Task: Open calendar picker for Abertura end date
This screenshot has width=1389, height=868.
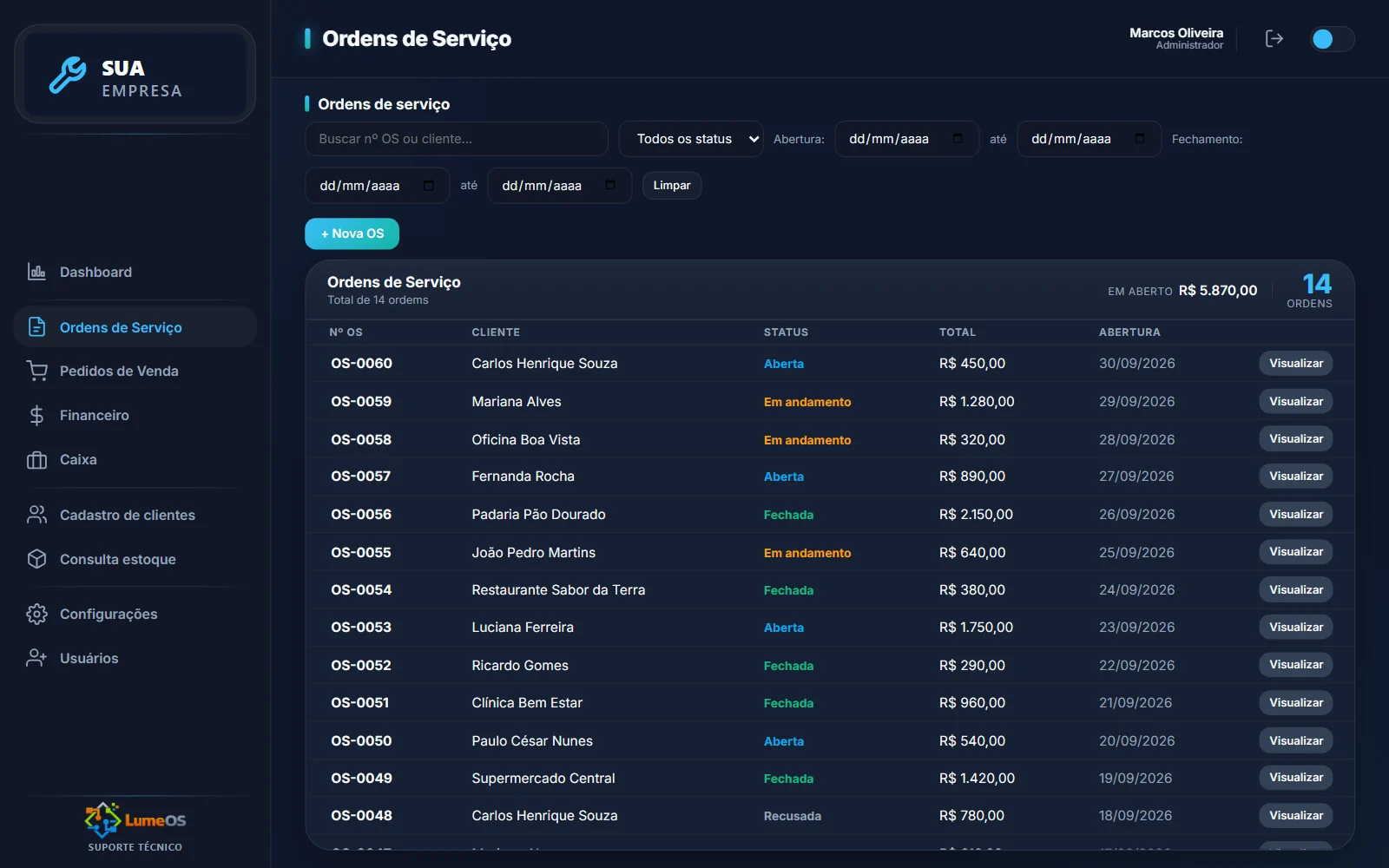Action: tap(1140, 139)
